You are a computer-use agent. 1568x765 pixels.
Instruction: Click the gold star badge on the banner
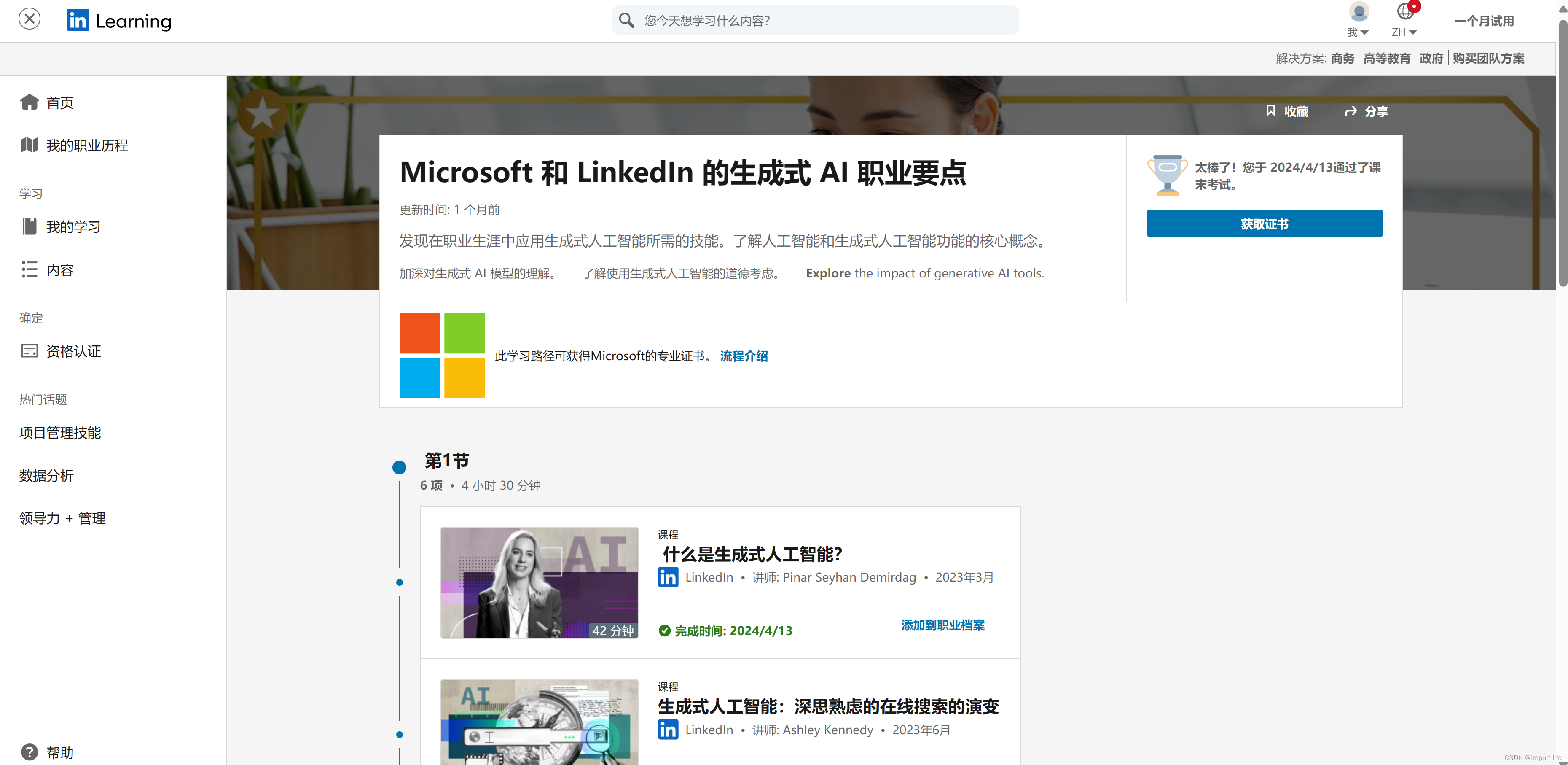[x=262, y=113]
